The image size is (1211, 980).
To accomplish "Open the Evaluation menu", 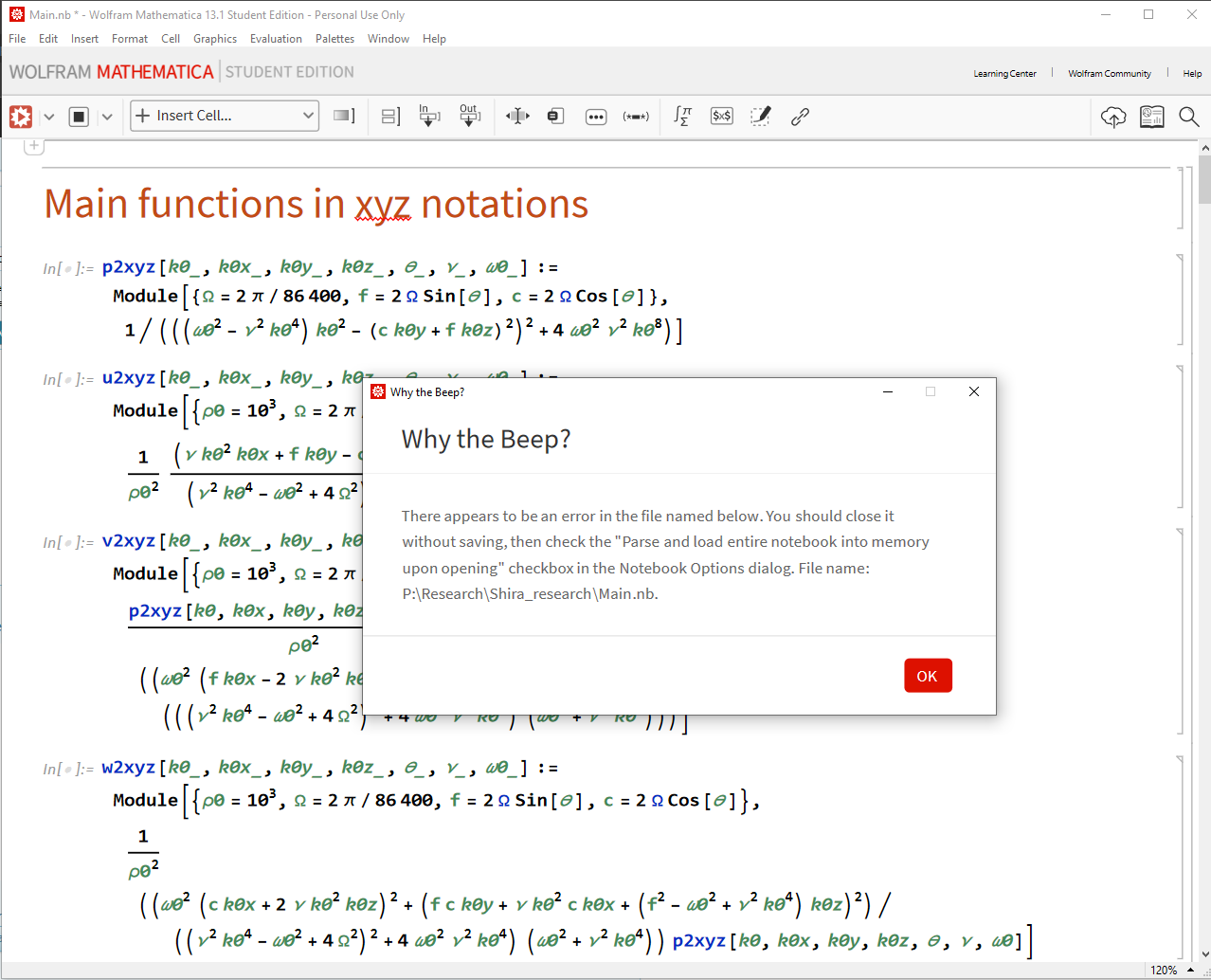I will (x=276, y=39).
